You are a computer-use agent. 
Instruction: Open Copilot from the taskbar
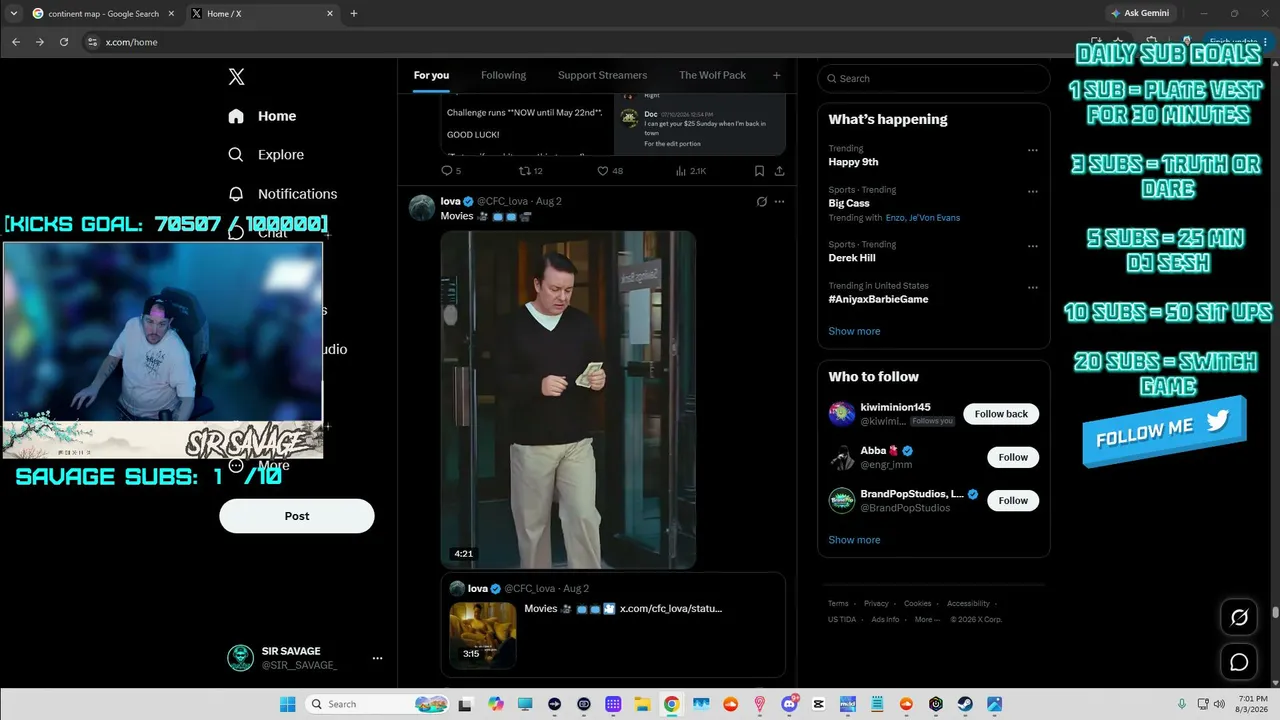point(496,704)
